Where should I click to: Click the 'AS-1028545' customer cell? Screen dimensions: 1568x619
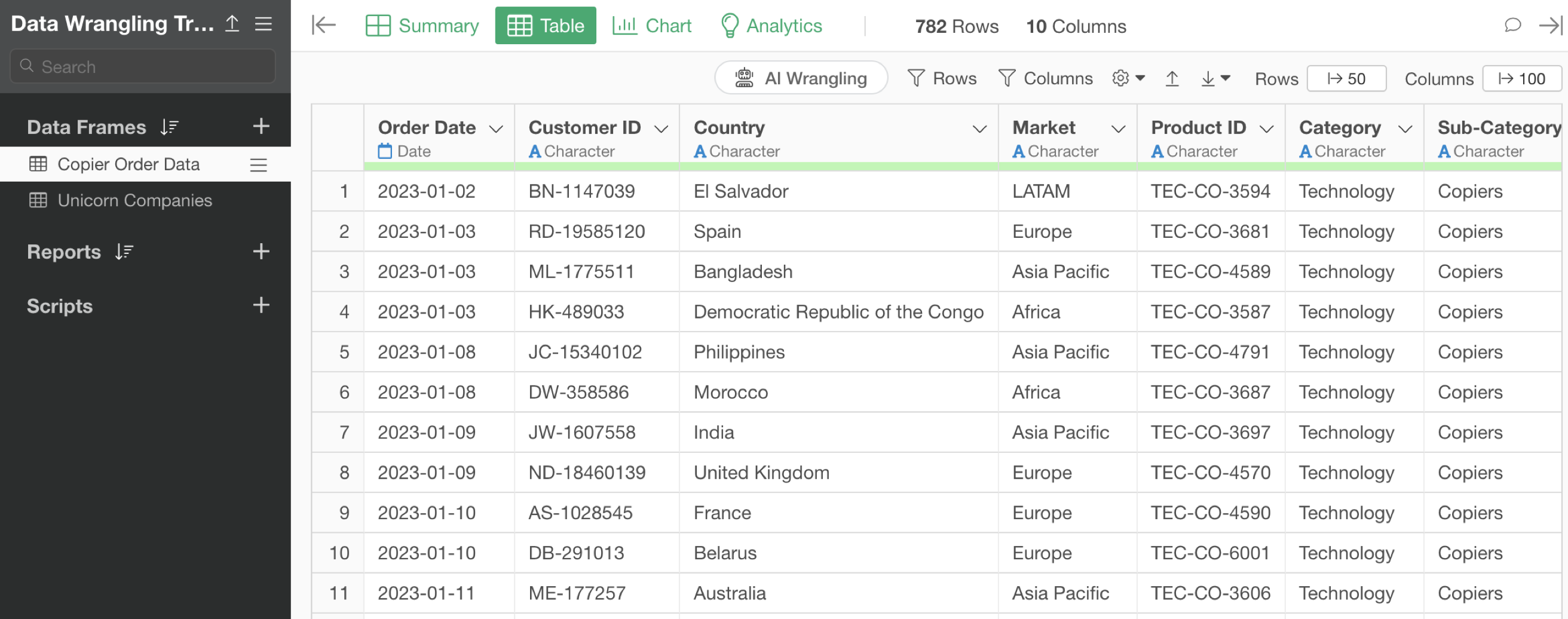tap(596, 513)
